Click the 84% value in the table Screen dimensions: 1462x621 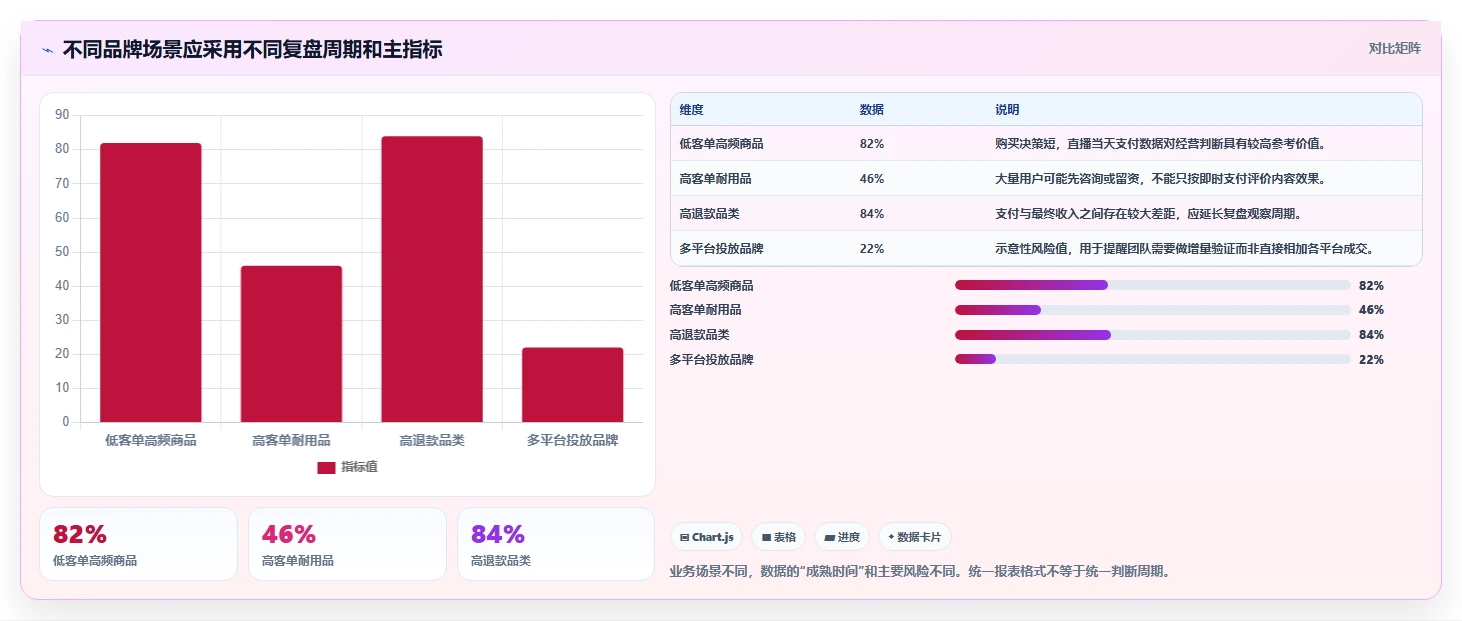[871, 214]
